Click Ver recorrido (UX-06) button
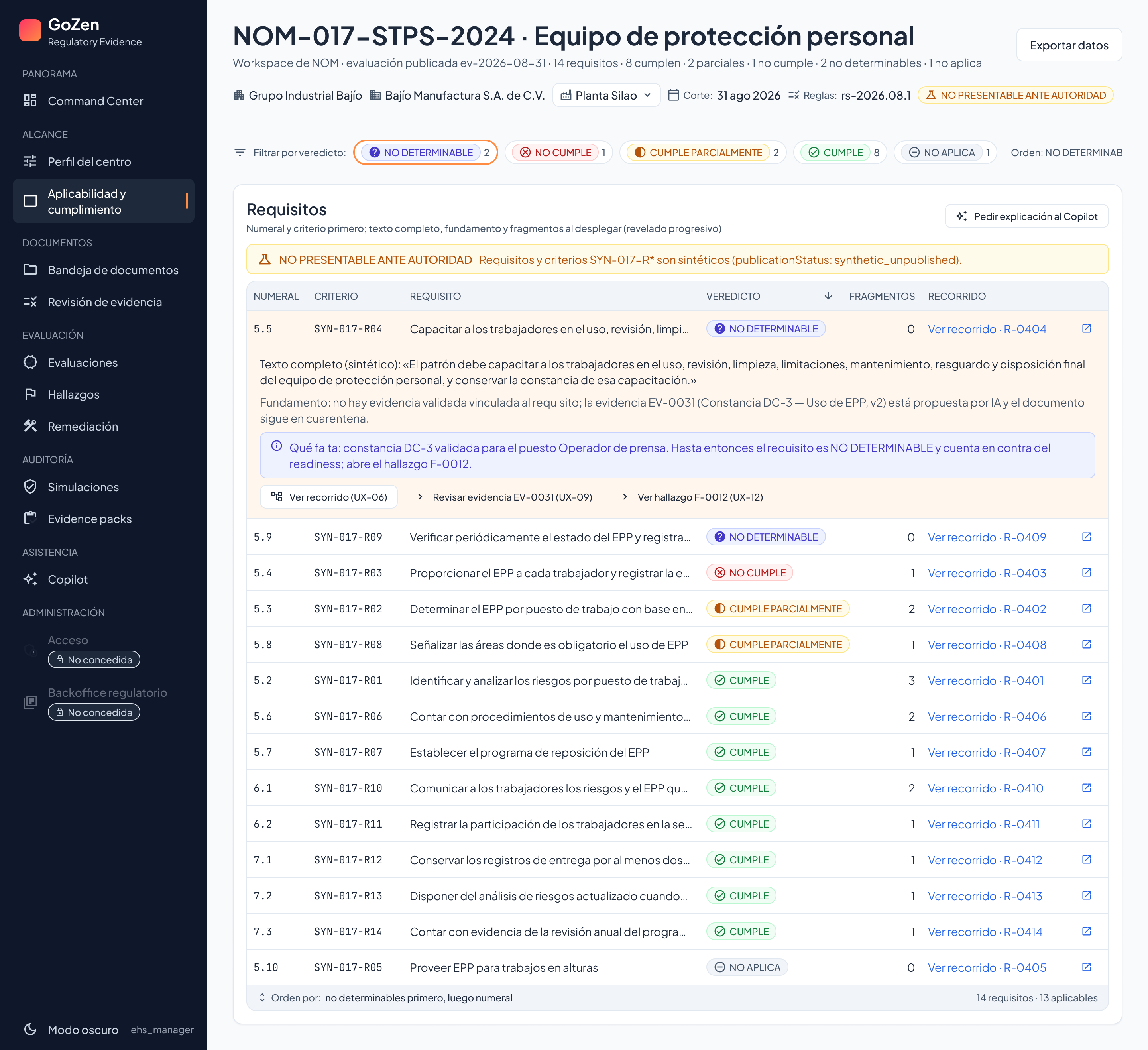The image size is (1148, 1050). (328, 497)
